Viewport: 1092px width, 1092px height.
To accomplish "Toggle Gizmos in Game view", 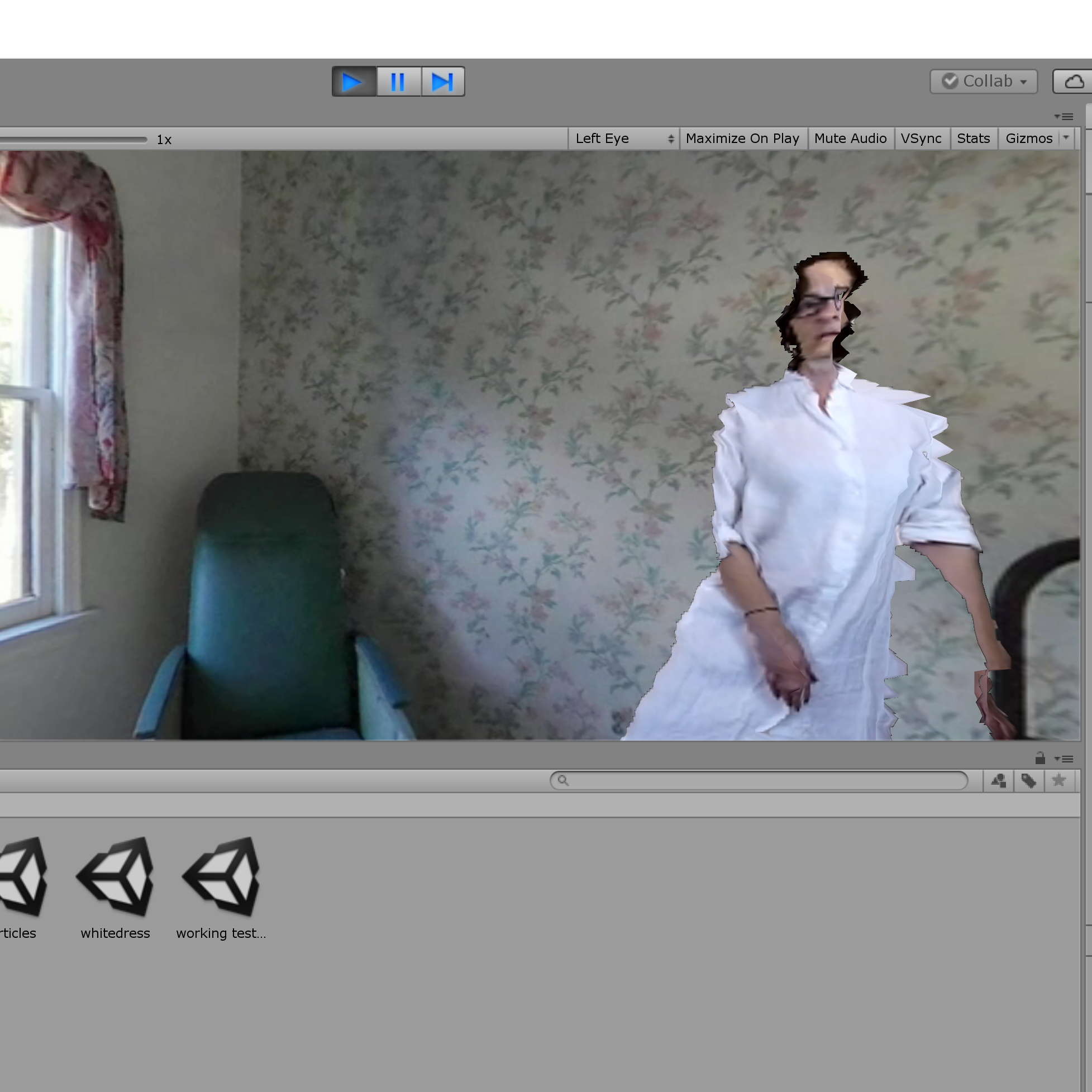I will coord(1029,139).
